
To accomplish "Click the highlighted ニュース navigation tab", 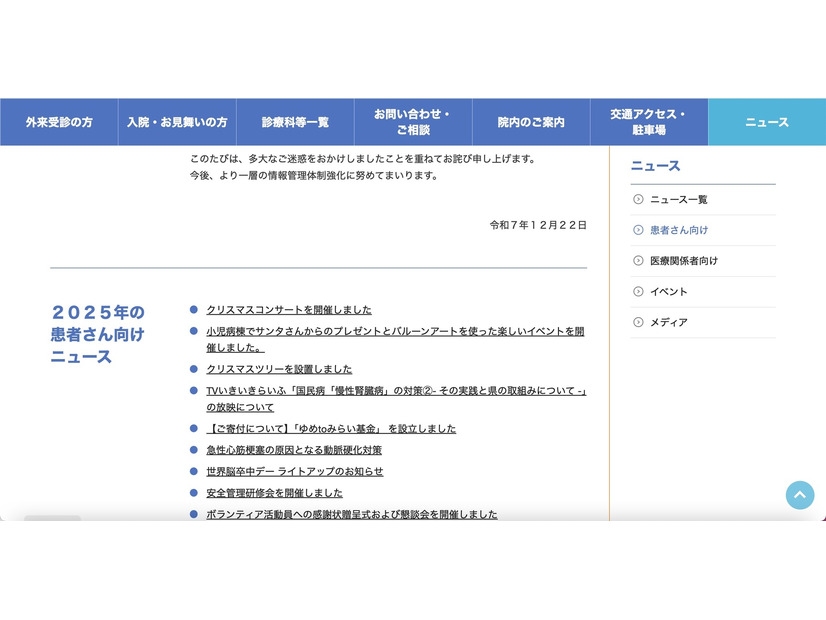I will click(x=767, y=122).
